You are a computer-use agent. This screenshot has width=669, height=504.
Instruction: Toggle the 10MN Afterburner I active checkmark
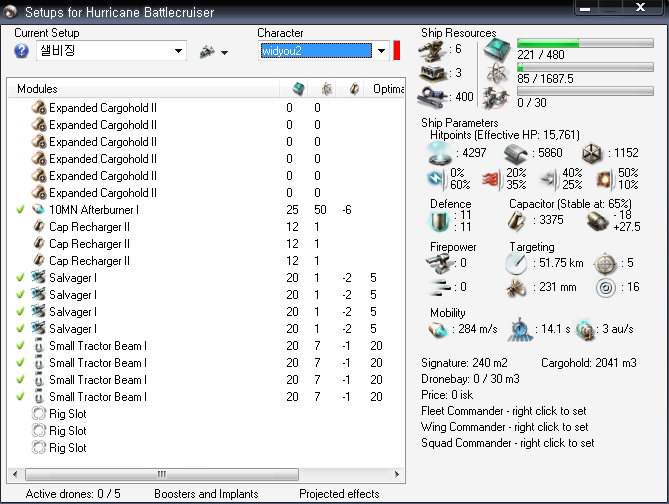[20, 210]
